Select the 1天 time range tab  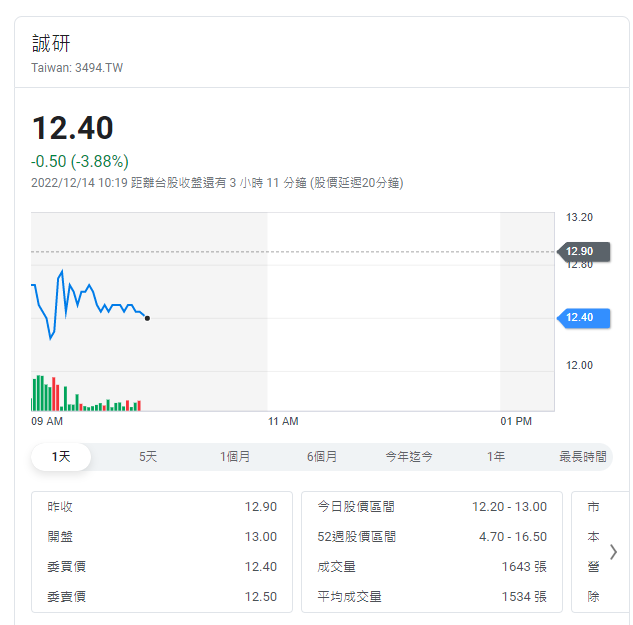tap(62, 457)
